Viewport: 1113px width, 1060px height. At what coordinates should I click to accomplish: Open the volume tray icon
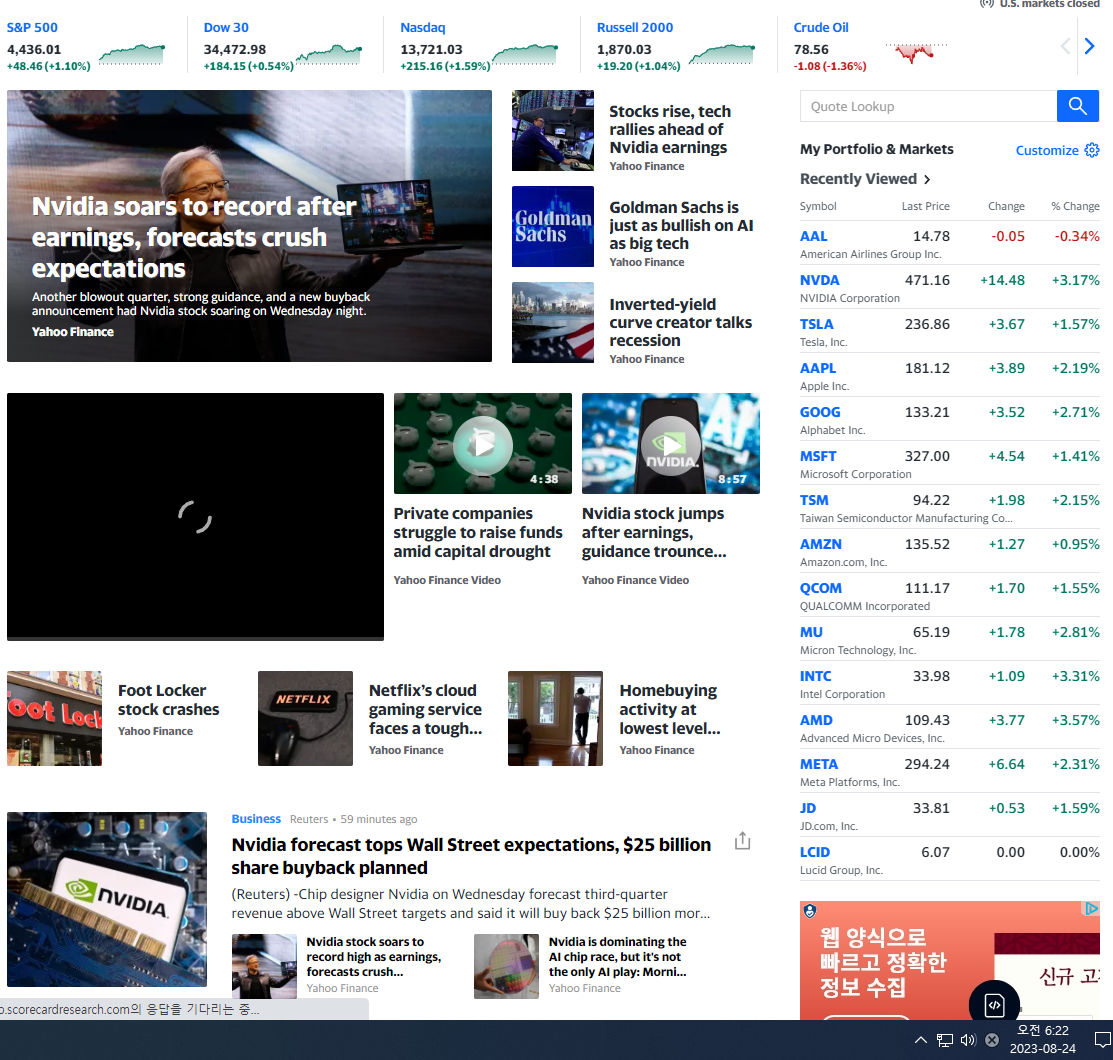click(968, 1040)
